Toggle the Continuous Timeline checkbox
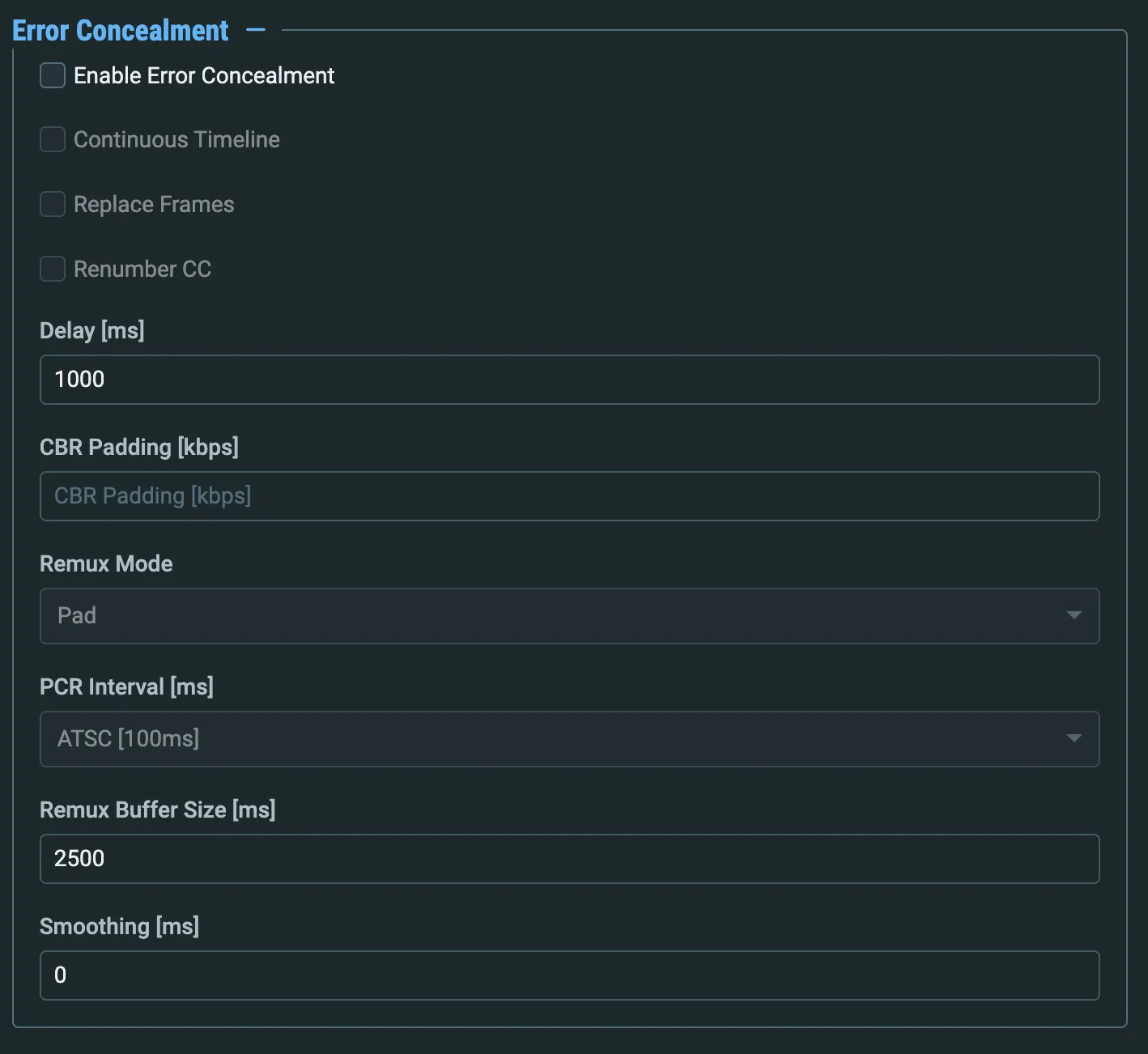This screenshot has width=1148, height=1054. (53, 139)
